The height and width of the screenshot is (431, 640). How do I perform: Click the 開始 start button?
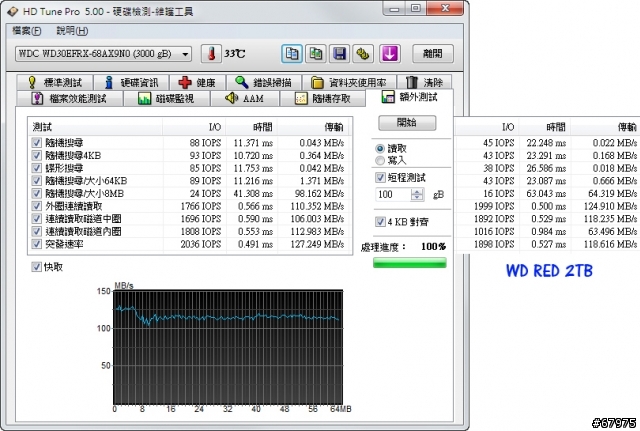click(x=407, y=122)
